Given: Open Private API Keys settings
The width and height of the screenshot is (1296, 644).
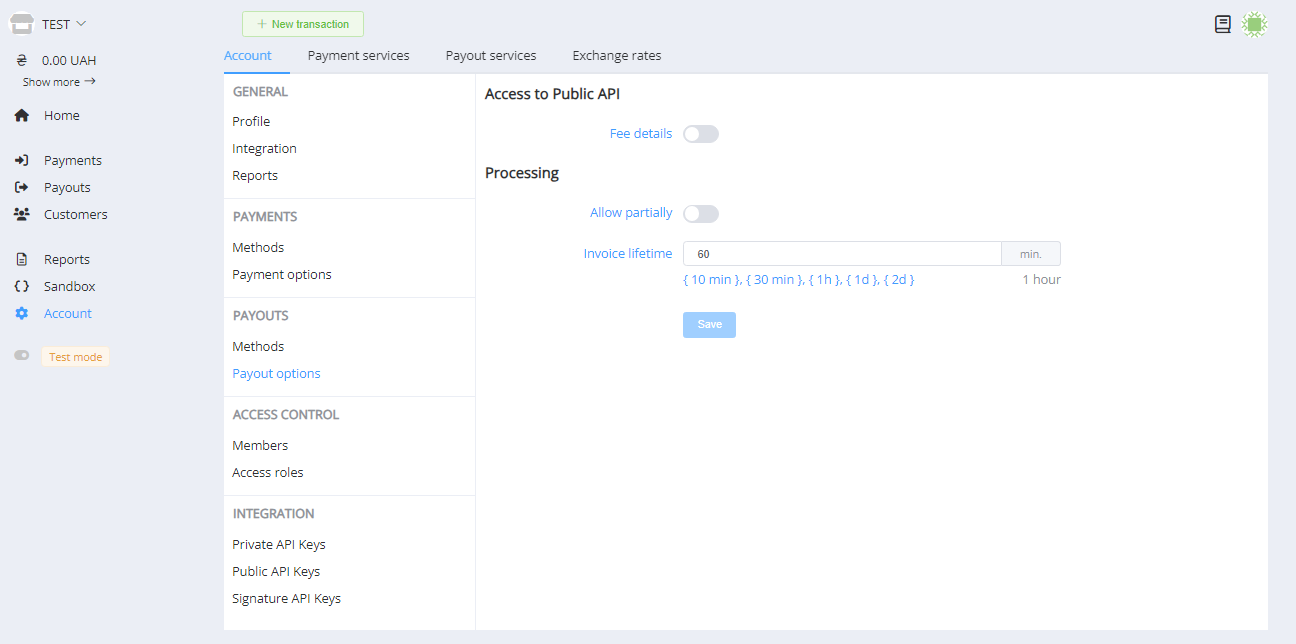Looking at the screenshot, I should click(279, 545).
